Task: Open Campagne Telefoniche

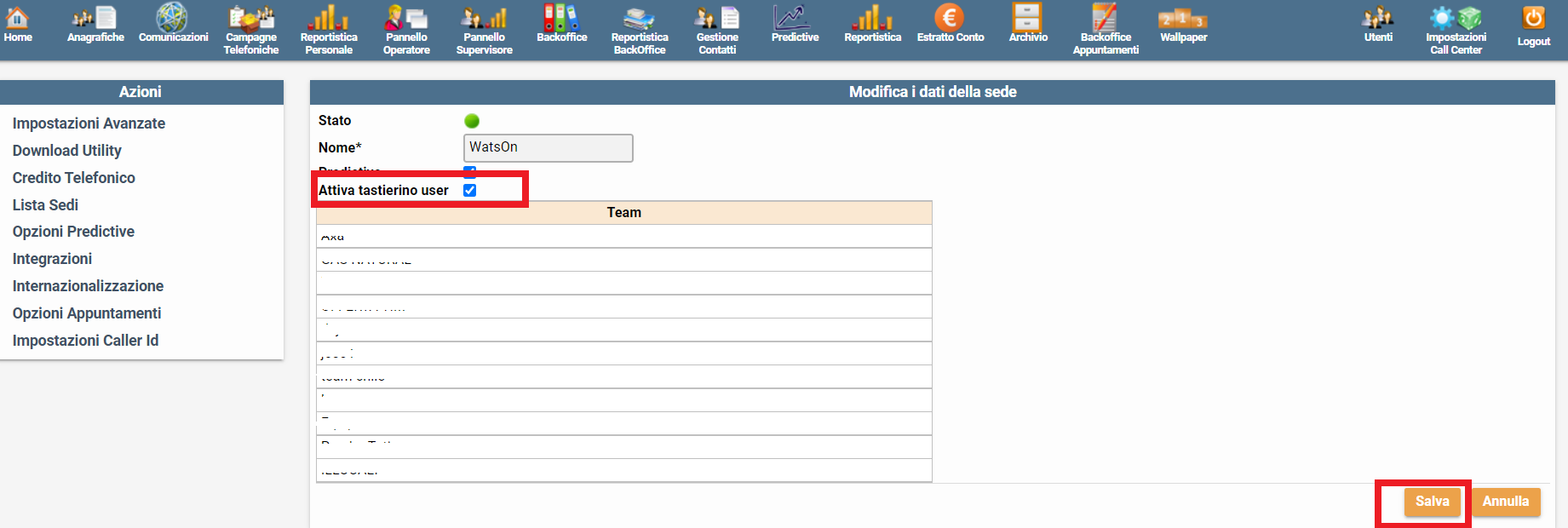Action: [251, 19]
